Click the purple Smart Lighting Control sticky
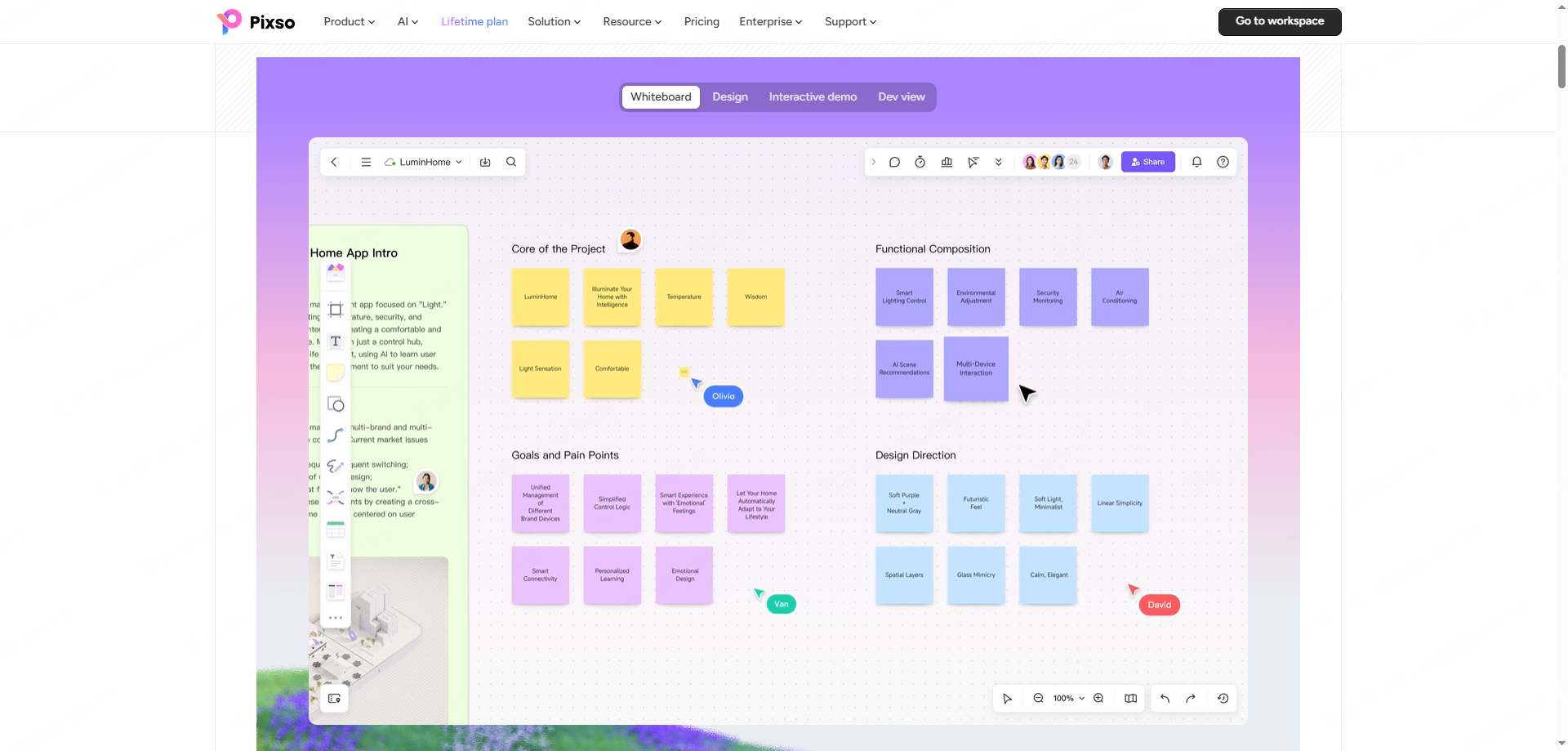Image resolution: width=1568 pixels, height=751 pixels. [904, 297]
